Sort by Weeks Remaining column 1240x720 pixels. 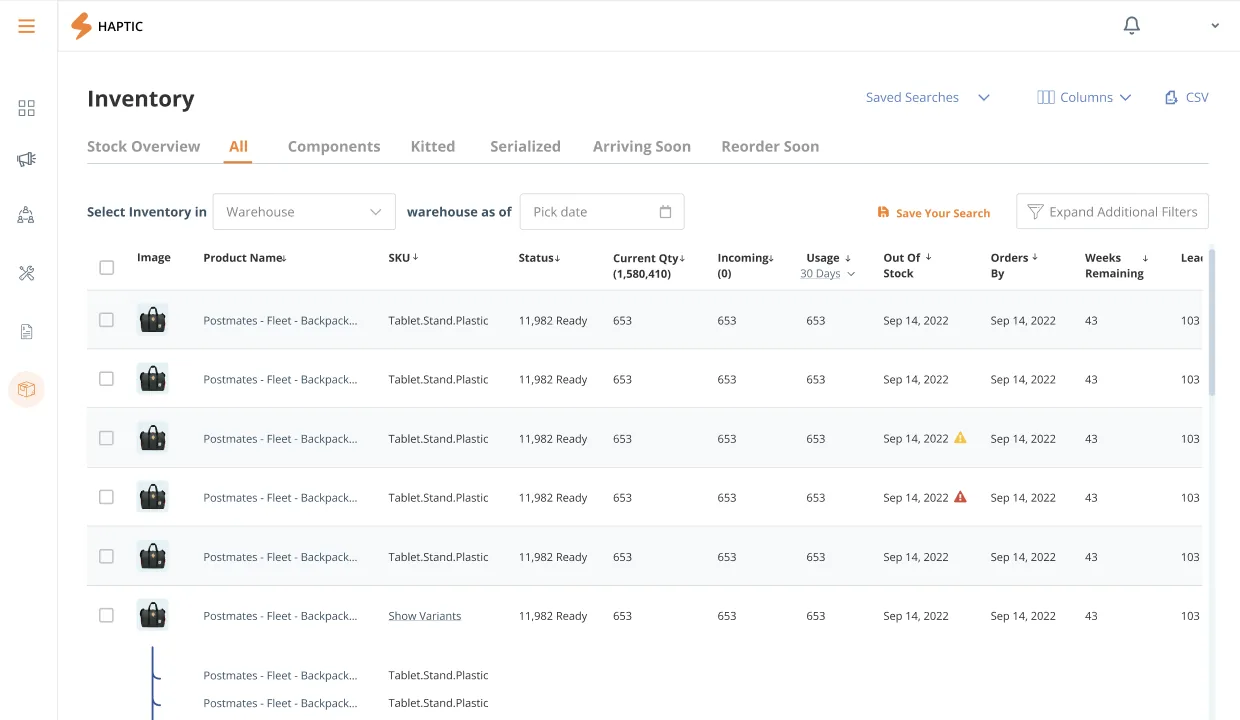pos(1116,265)
